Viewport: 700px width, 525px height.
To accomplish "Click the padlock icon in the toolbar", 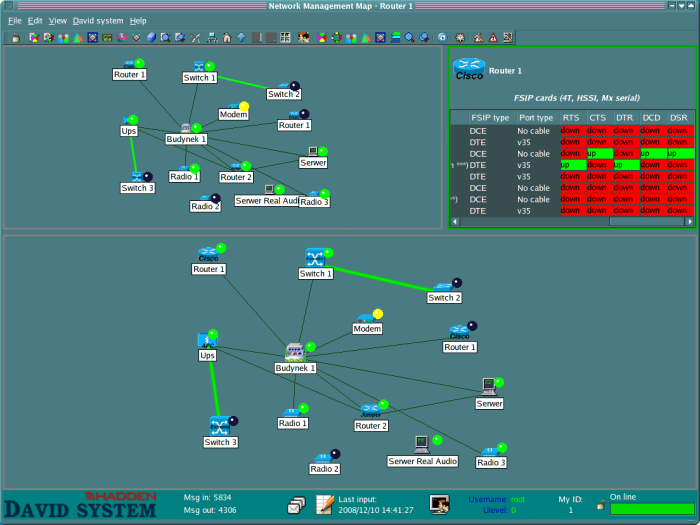I will pyautogui.click(x=16, y=38).
